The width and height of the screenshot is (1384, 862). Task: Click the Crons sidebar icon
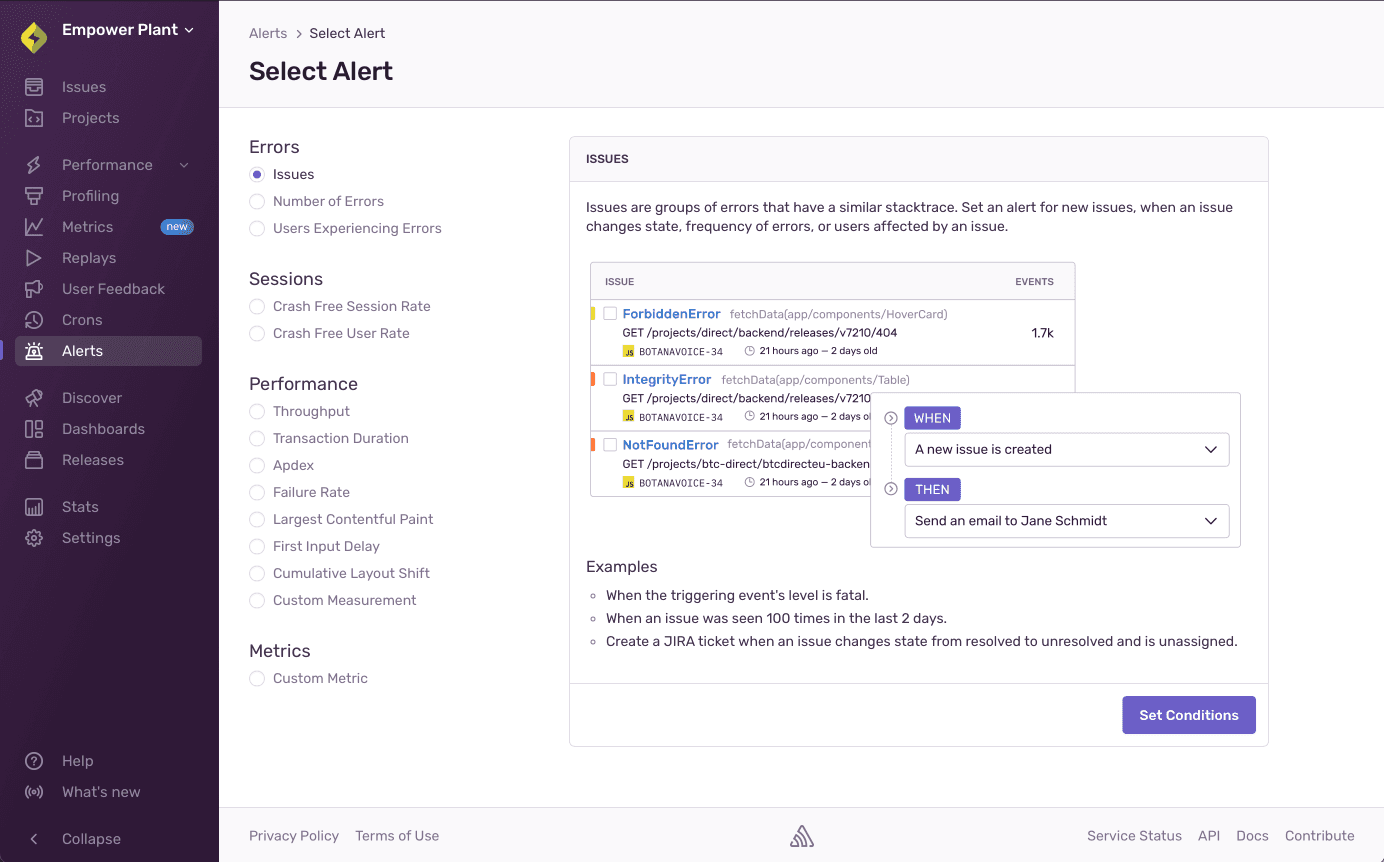point(35,319)
